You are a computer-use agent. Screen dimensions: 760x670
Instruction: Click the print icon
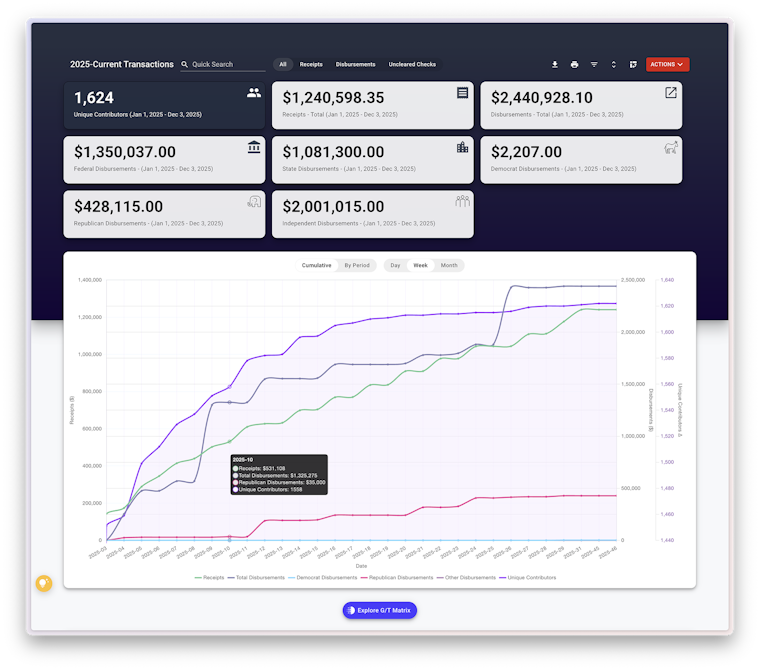(574, 64)
